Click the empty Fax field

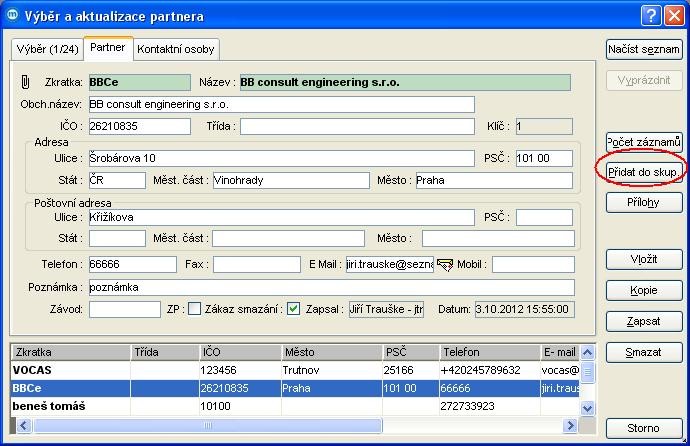(x=257, y=264)
